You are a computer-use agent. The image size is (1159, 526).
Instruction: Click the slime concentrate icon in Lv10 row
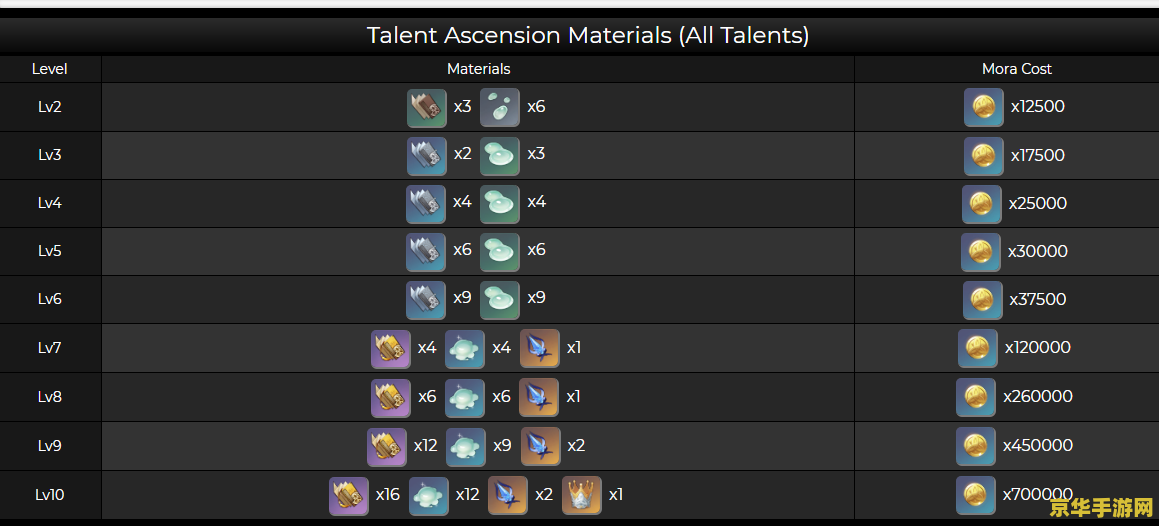coord(429,495)
